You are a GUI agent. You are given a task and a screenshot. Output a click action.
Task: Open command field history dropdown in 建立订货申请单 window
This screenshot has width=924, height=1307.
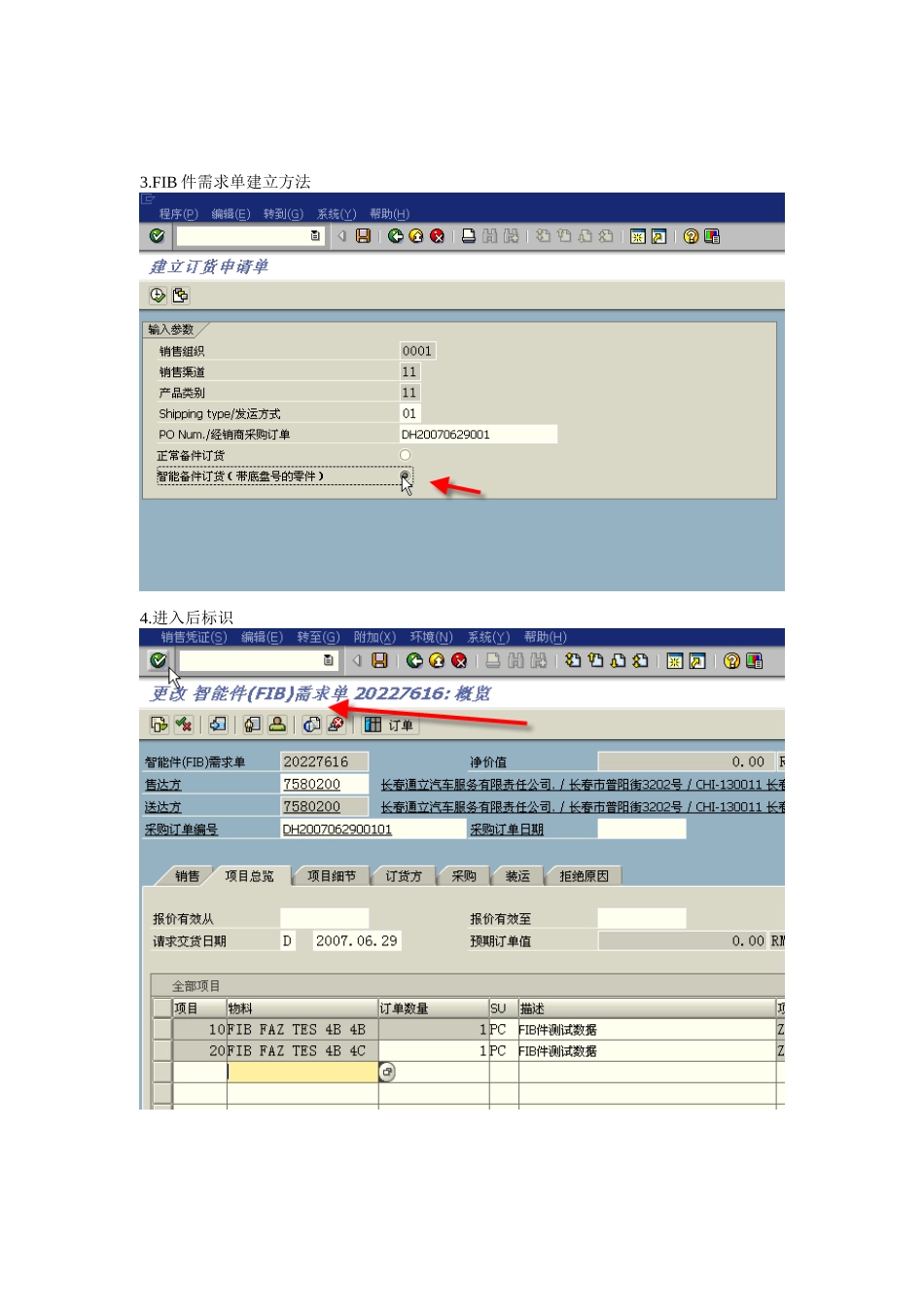pos(315,236)
